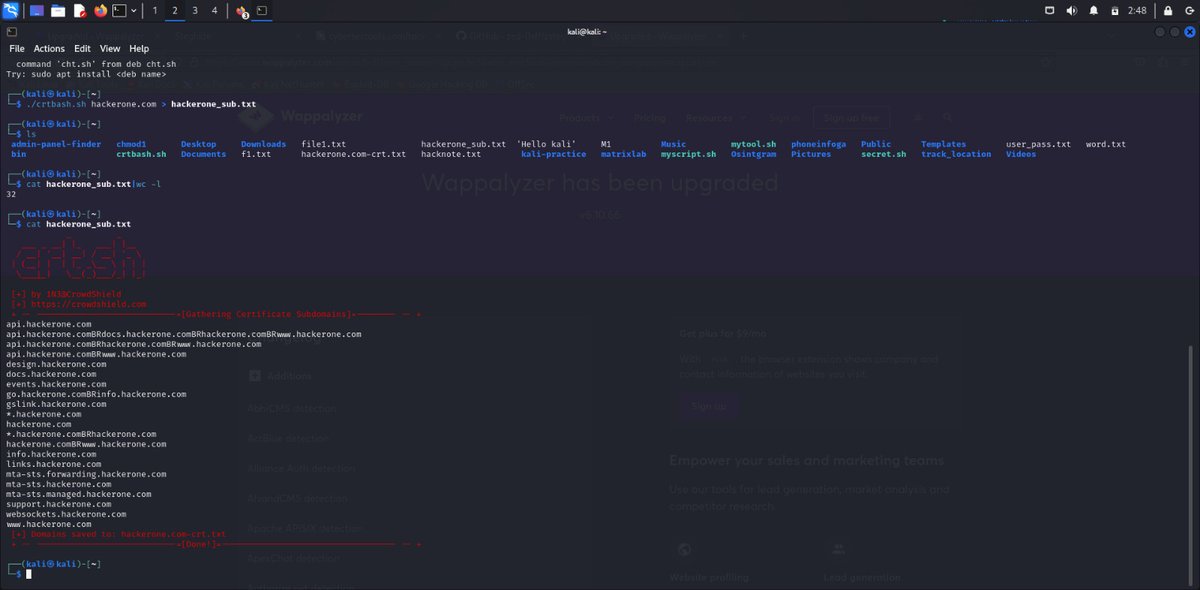Click hackerone_sub.txt in ls output
Screen dimensions: 1200x590
click(x=463, y=144)
